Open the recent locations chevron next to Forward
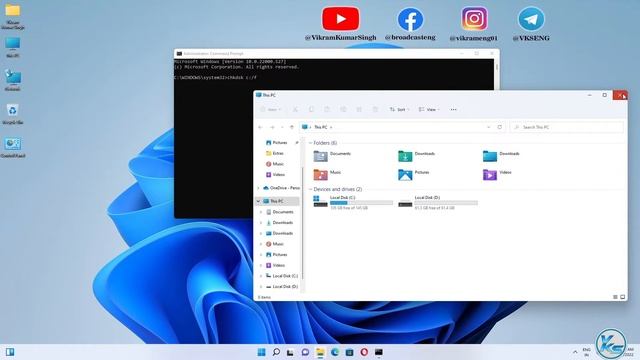 click(282, 127)
